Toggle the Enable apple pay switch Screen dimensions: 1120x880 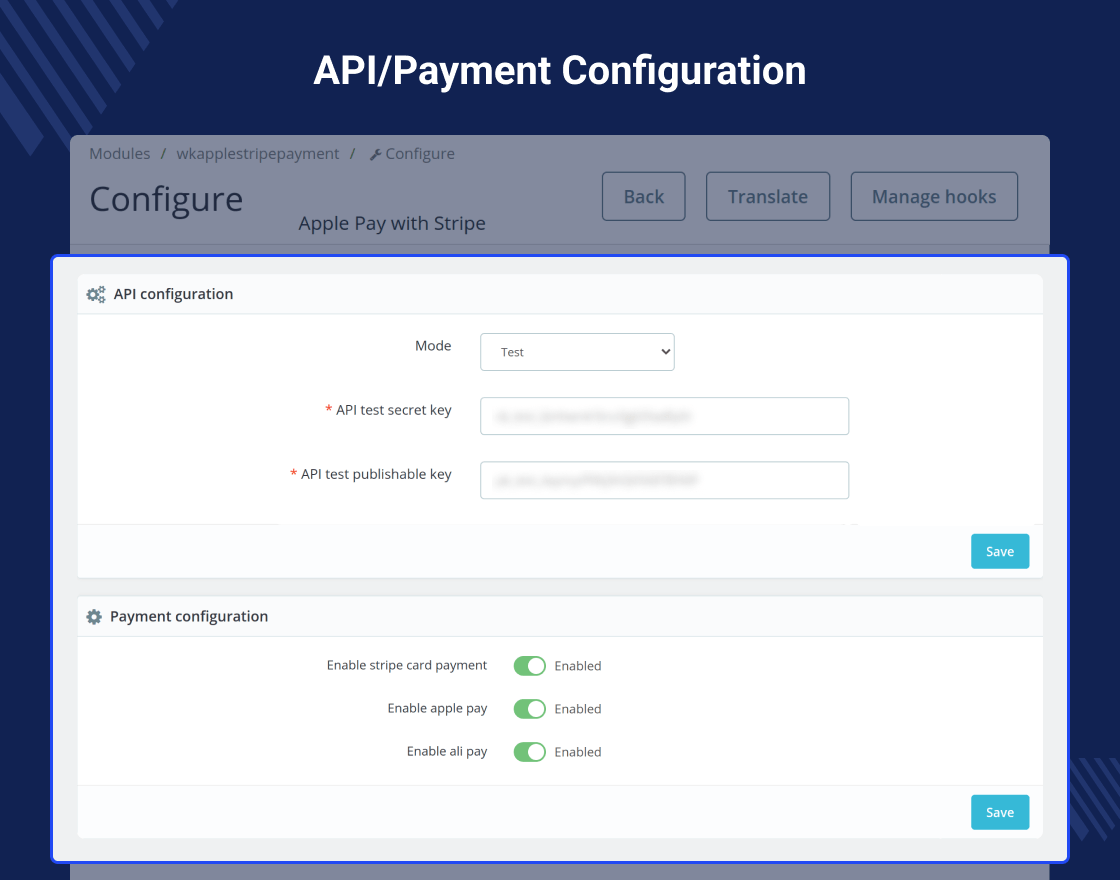529,709
